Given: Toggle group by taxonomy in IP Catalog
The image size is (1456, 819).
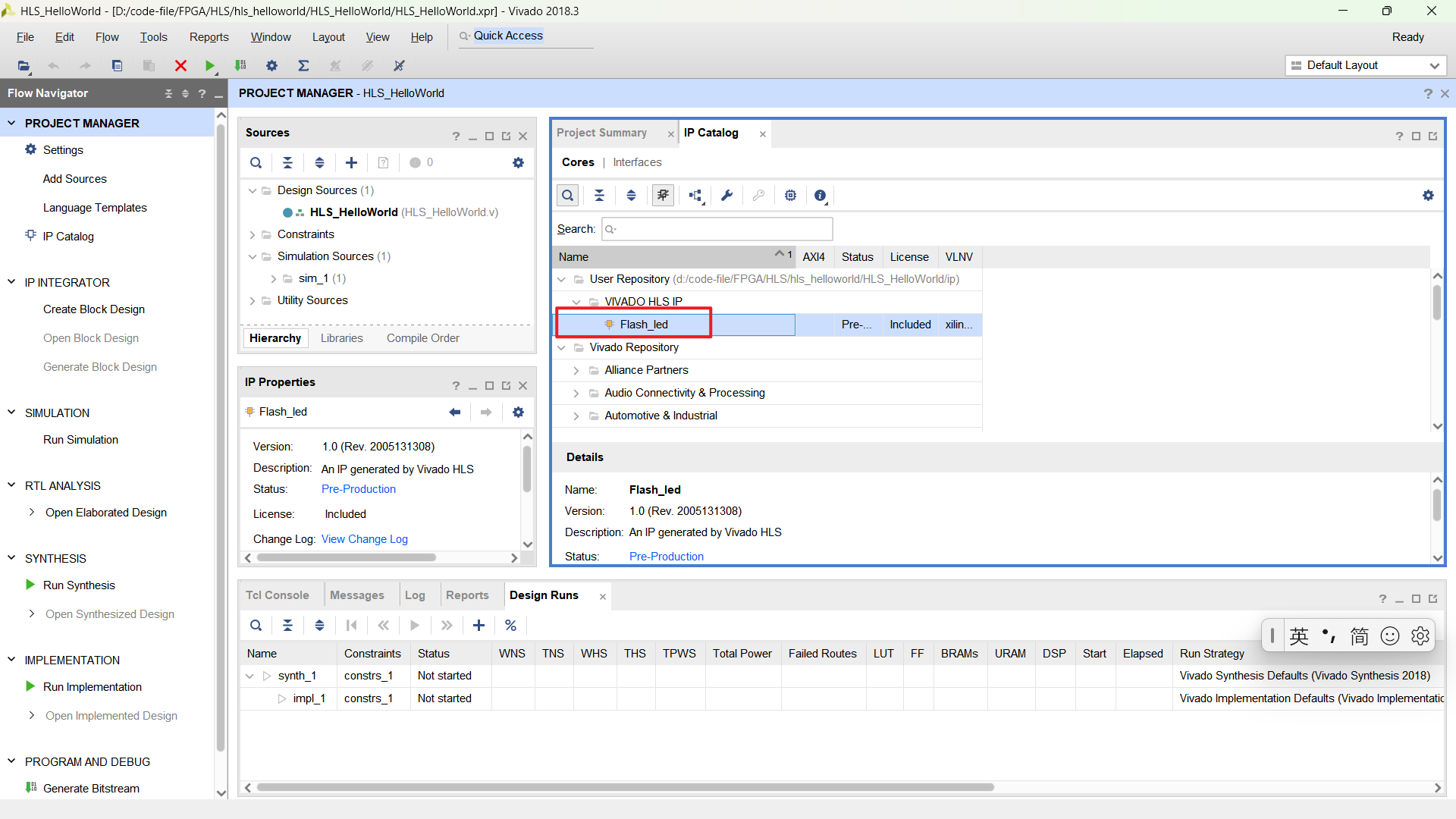Looking at the screenshot, I should (663, 196).
